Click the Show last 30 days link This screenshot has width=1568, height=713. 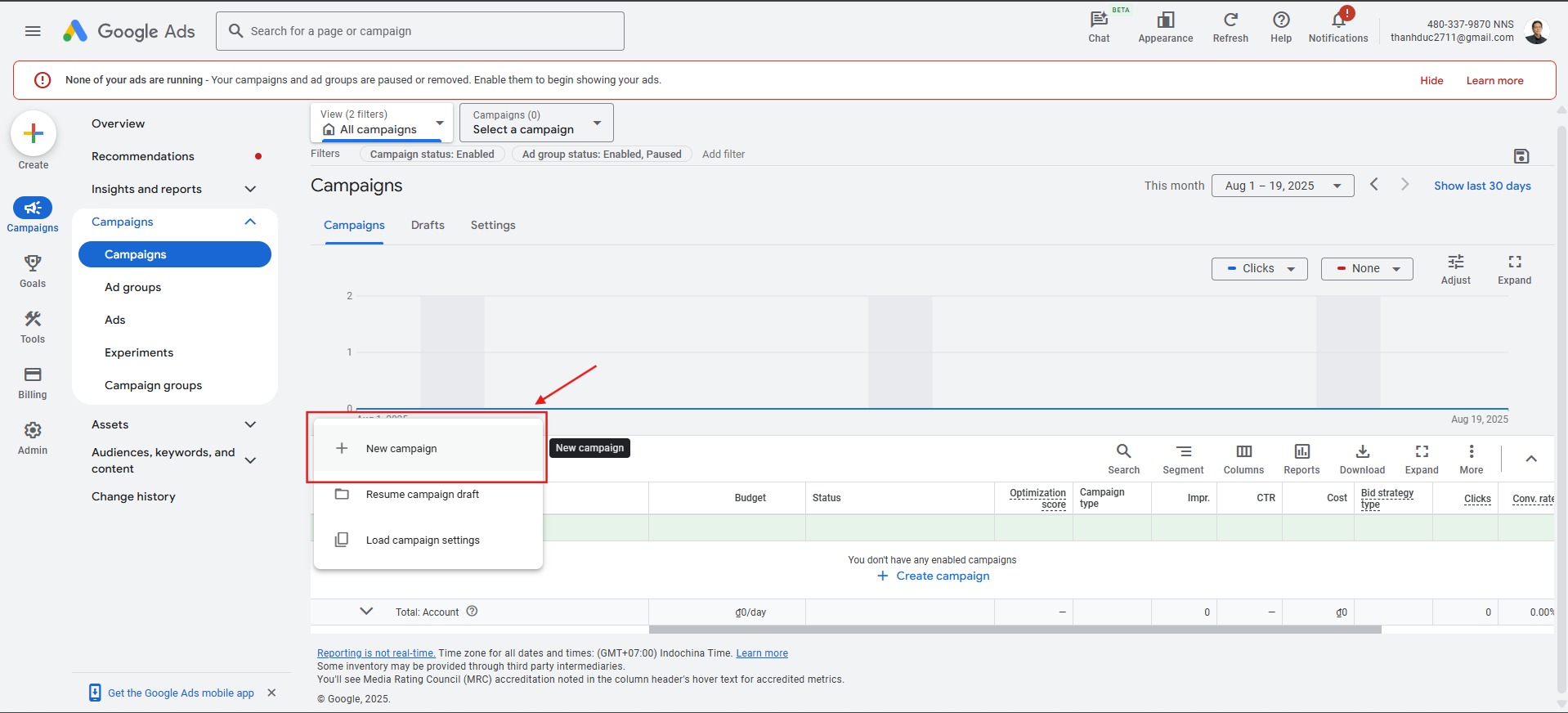1481,186
